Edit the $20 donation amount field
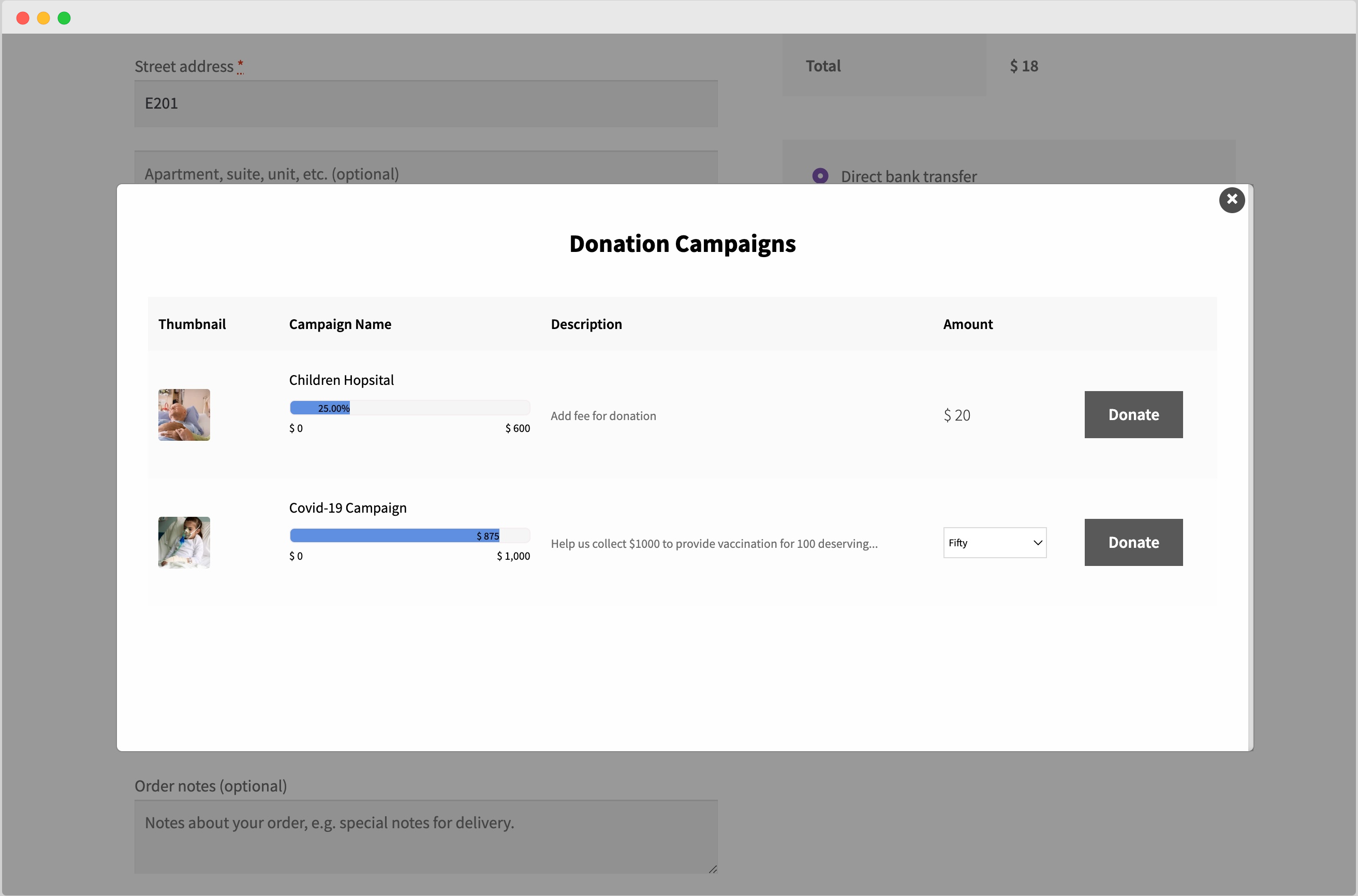Screen dimensions: 1358x896 (956, 414)
